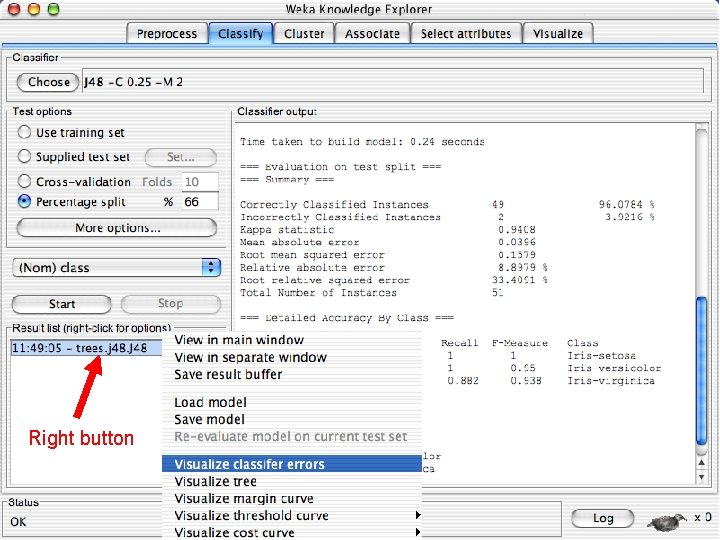Choose View in separate window
The height and width of the screenshot is (540, 720).
click(292, 357)
